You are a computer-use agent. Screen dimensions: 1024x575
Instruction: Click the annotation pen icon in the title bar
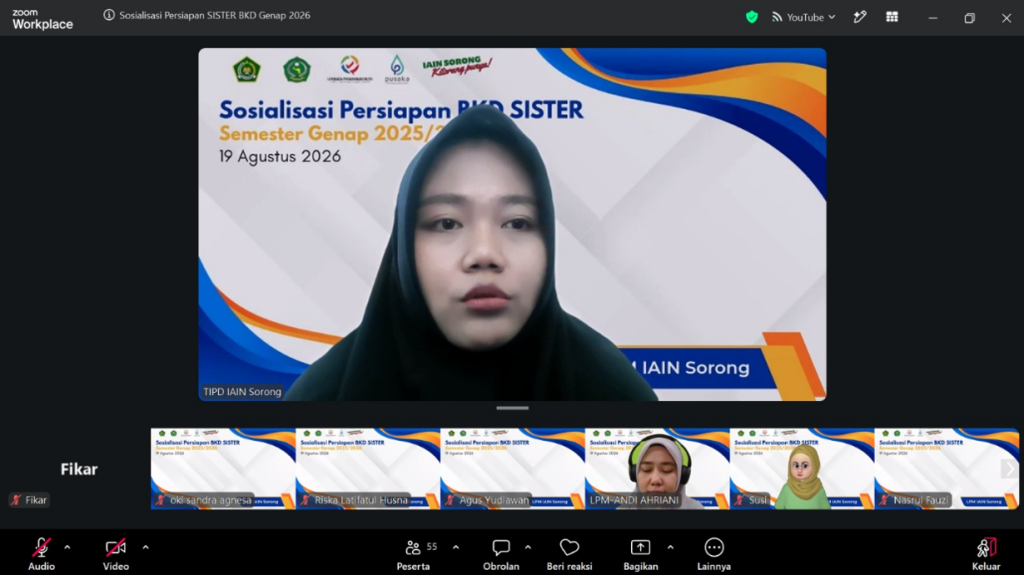tap(859, 18)
